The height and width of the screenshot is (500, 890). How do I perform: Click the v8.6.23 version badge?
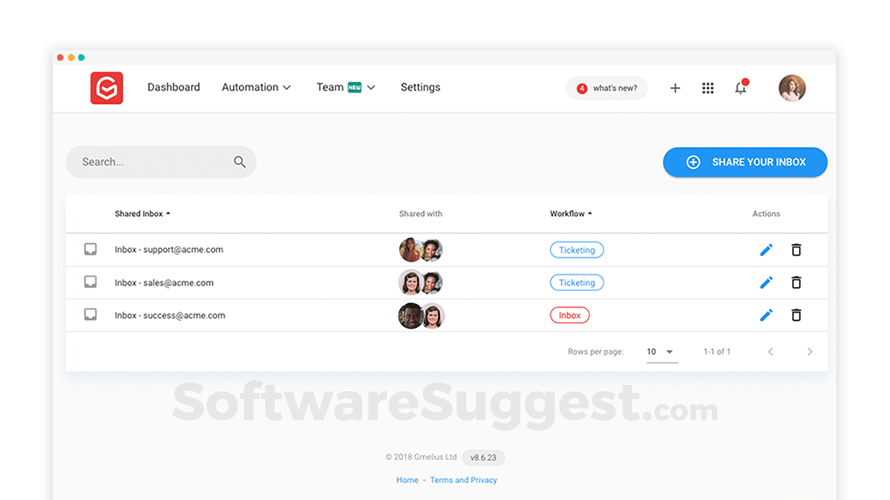click(483, 457)
